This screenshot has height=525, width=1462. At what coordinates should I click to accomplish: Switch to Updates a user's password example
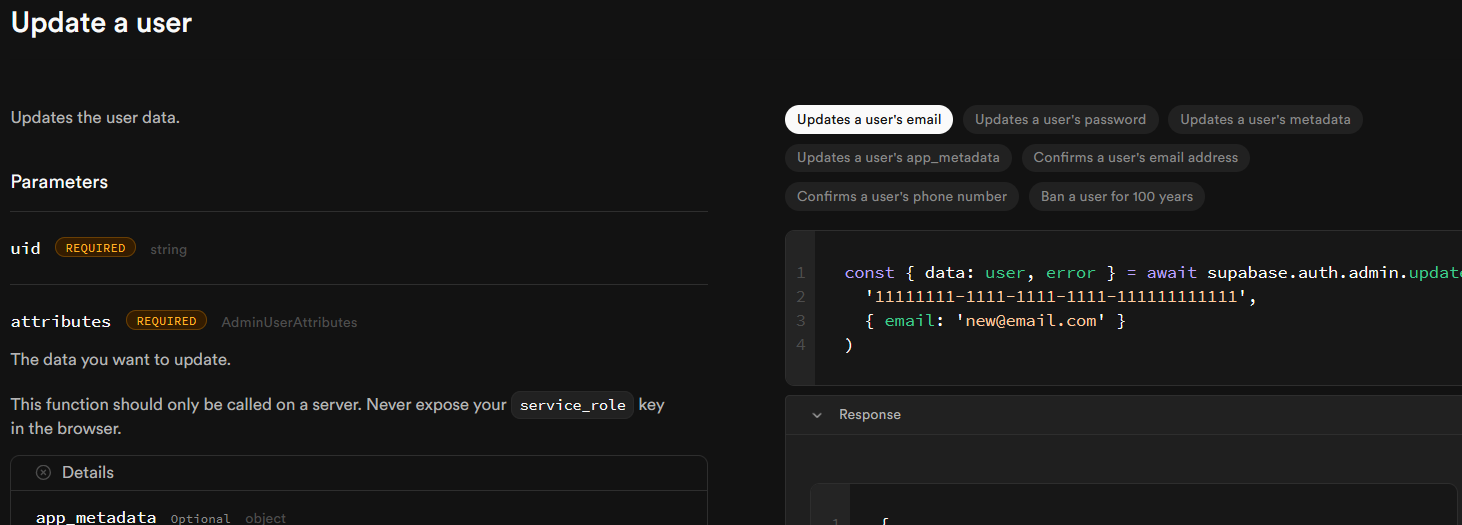1060,120
